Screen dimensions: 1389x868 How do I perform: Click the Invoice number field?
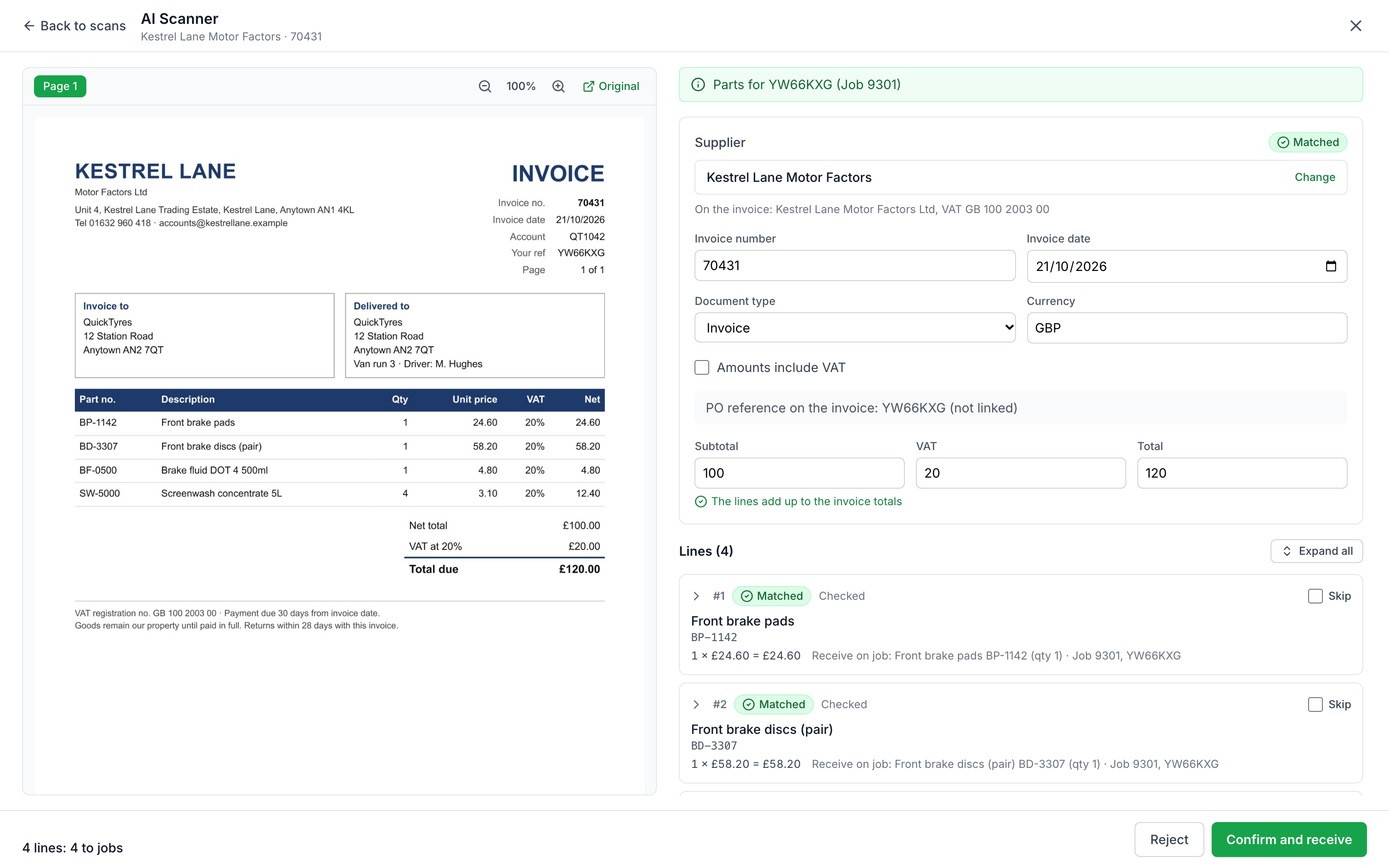tap(855, 265)
